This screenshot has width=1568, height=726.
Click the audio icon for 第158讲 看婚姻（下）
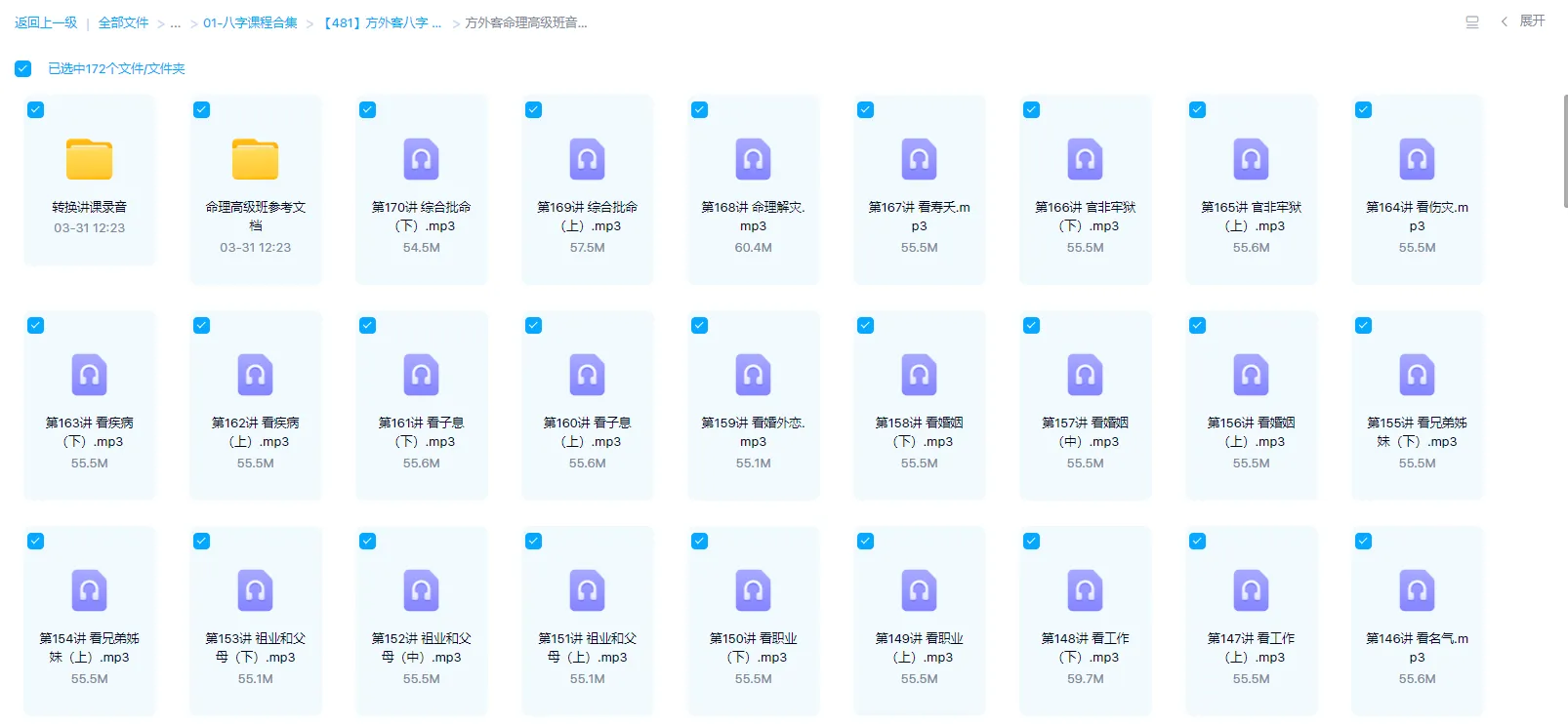(x=919, y=375)
